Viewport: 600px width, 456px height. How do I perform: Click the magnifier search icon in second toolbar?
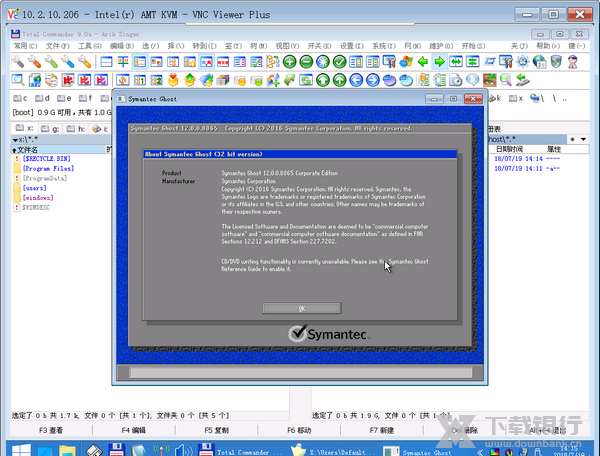(x=18, y=80)
